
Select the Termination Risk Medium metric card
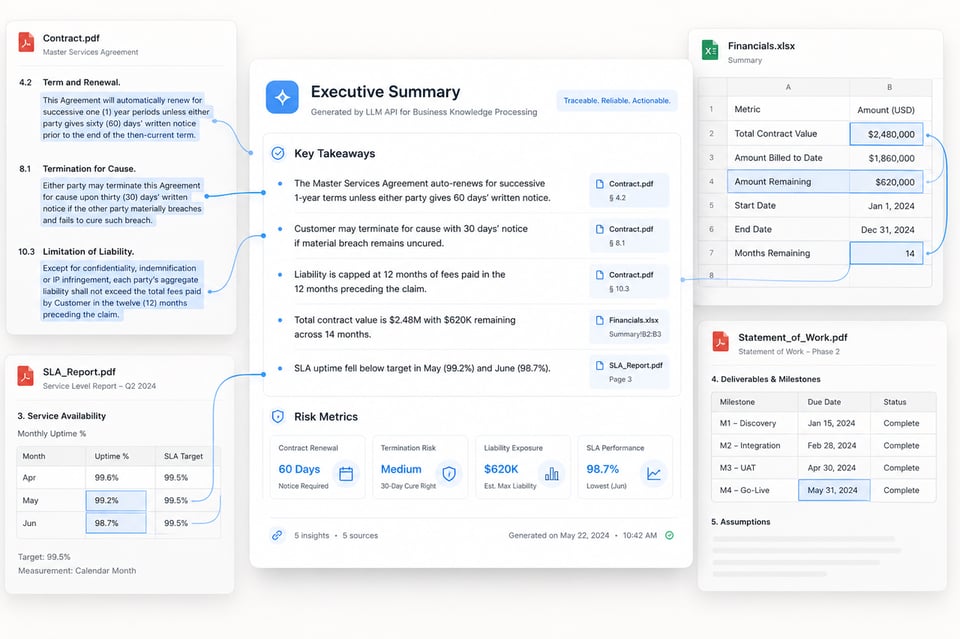point(420,467)
